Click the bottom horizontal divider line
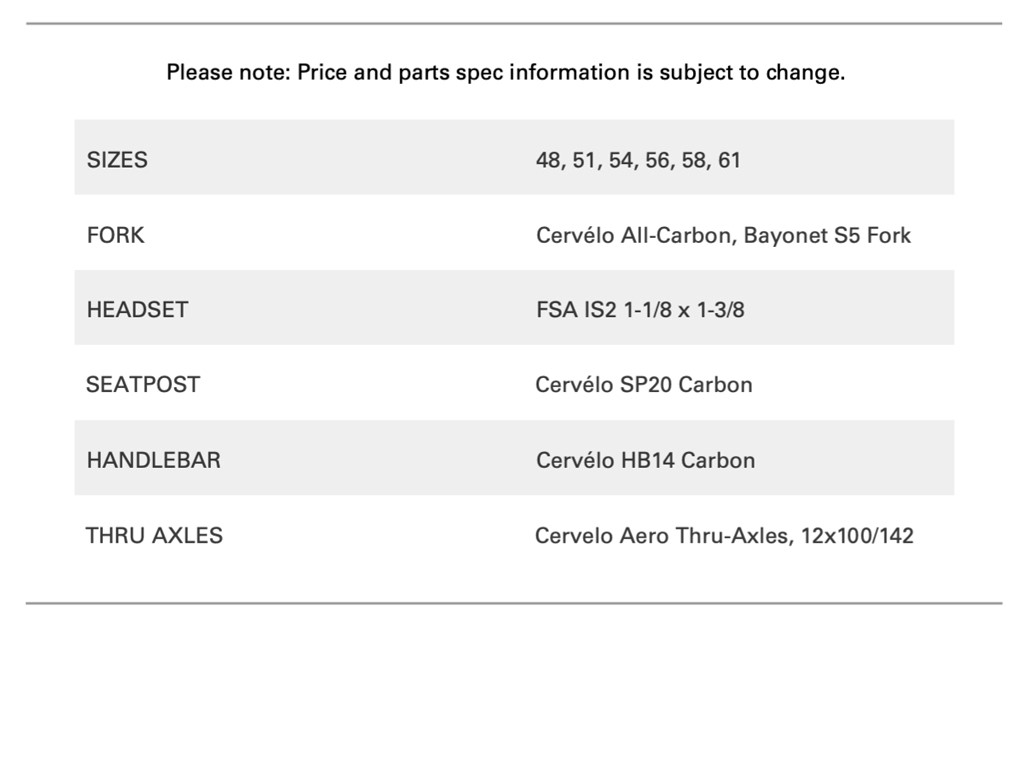1024x768 pixels. (513, 603)
